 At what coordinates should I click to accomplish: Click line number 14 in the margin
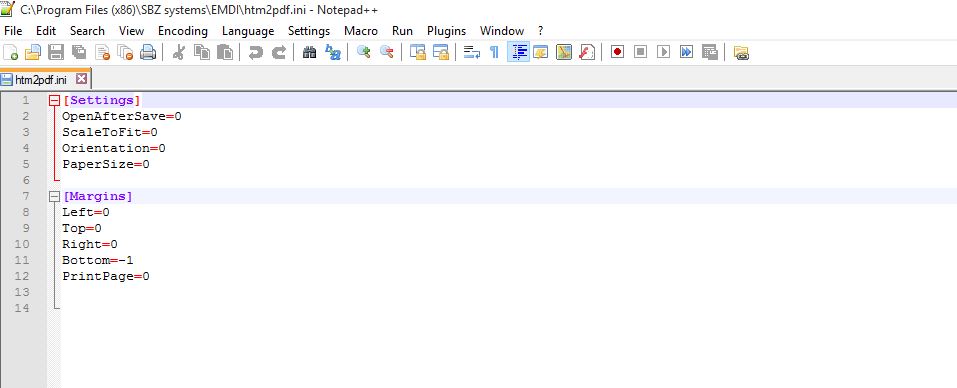coord(22,308)
